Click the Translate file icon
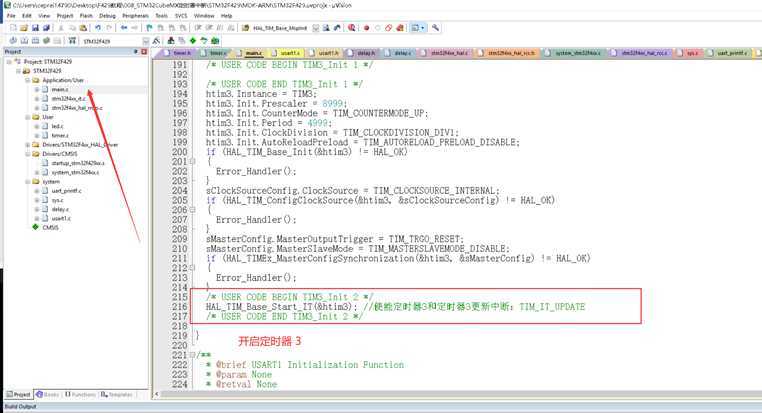Image resolution: width=762 pixels, height=413 pixels. (13, 41)
